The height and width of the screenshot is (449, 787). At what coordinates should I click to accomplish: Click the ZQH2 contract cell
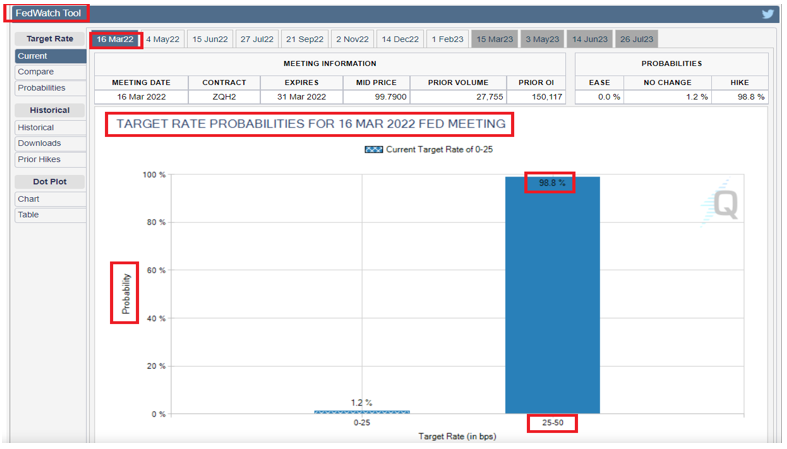pos(224,97)
